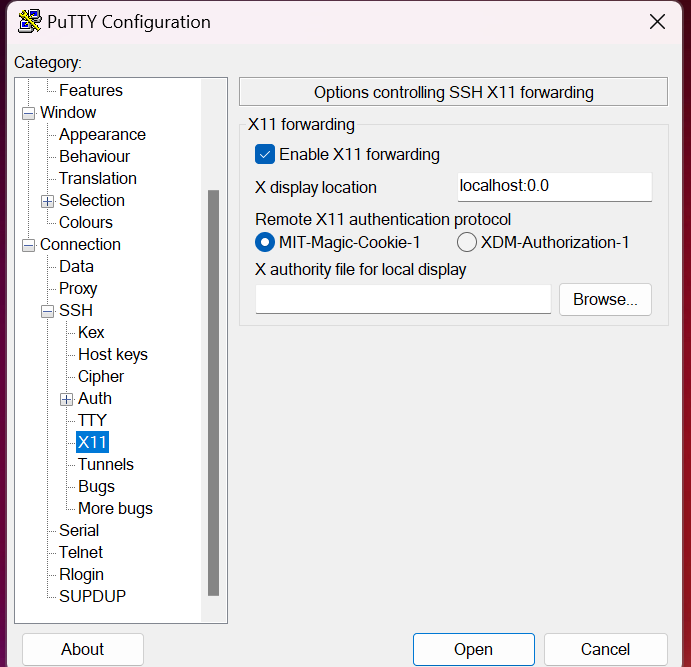Click the X authority file text field
The width and height of the screenshot is (691, 667).
(x=403, y=299)
